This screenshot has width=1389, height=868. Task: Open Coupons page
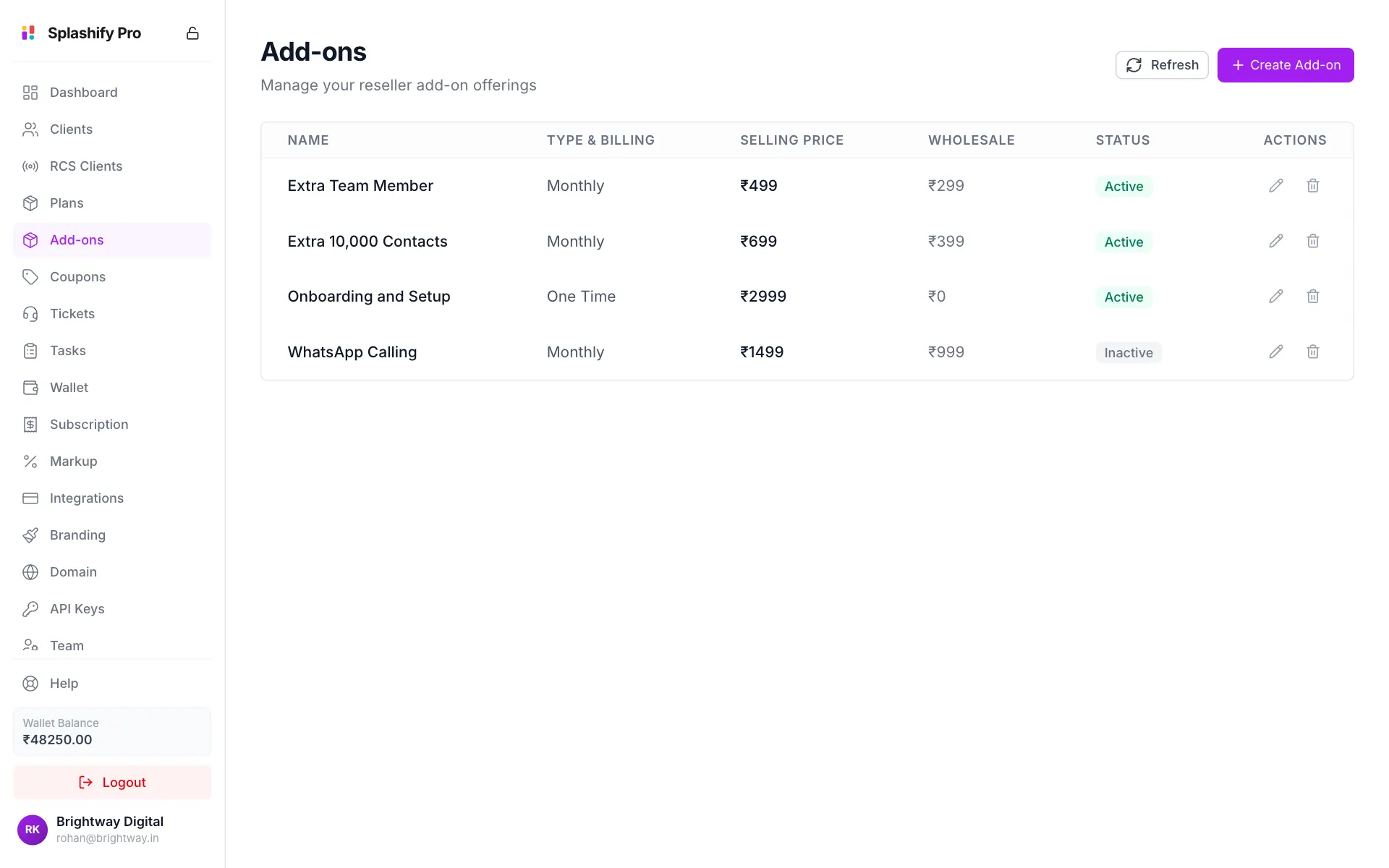pos(112,277)
